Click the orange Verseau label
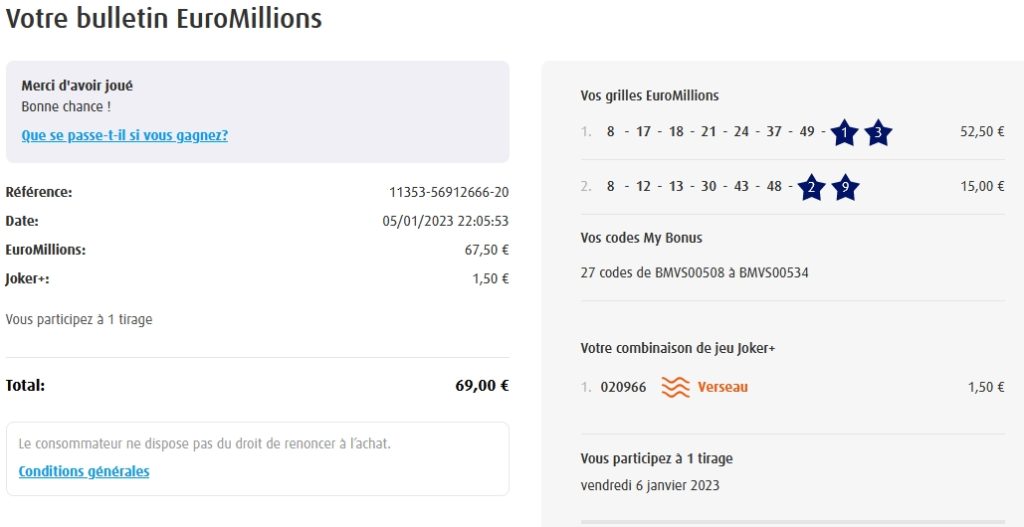1024x527 pixels. click(x=722, y=387)
